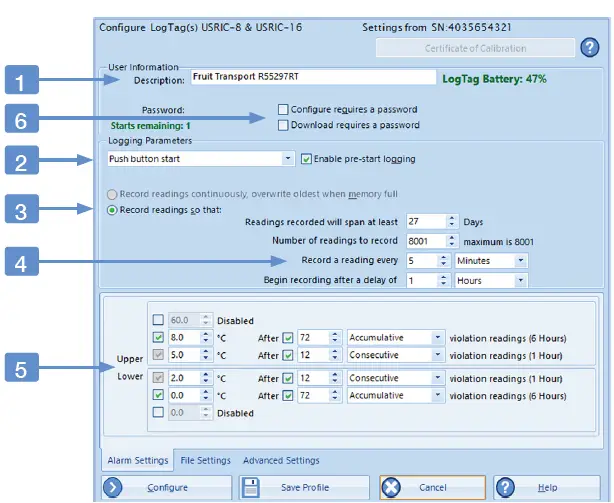Adjust the 12 readings stepper in 2.0 row
The image size is (614, 503).
click(334, 378)
